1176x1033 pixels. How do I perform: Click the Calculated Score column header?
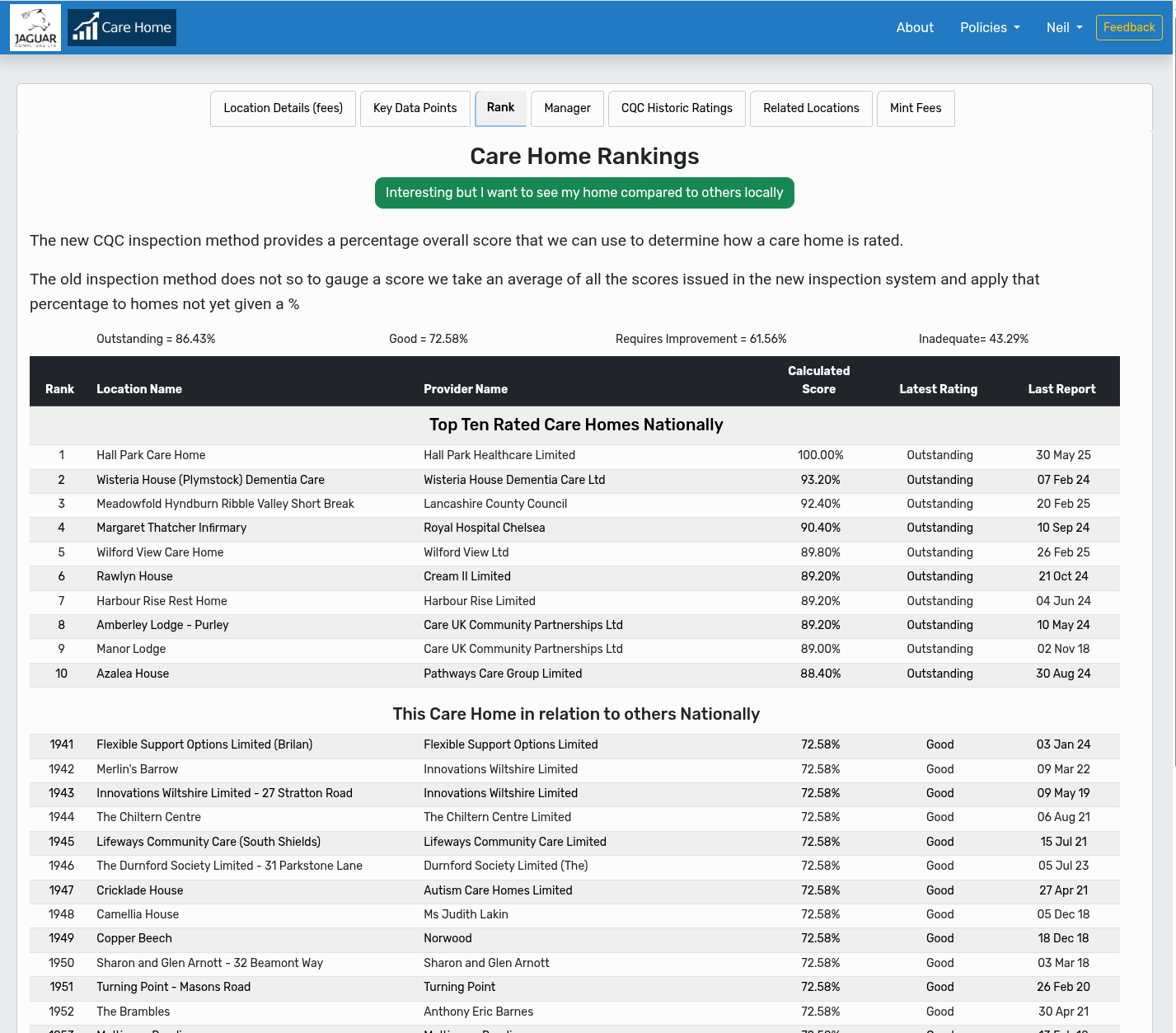(818, 380)
